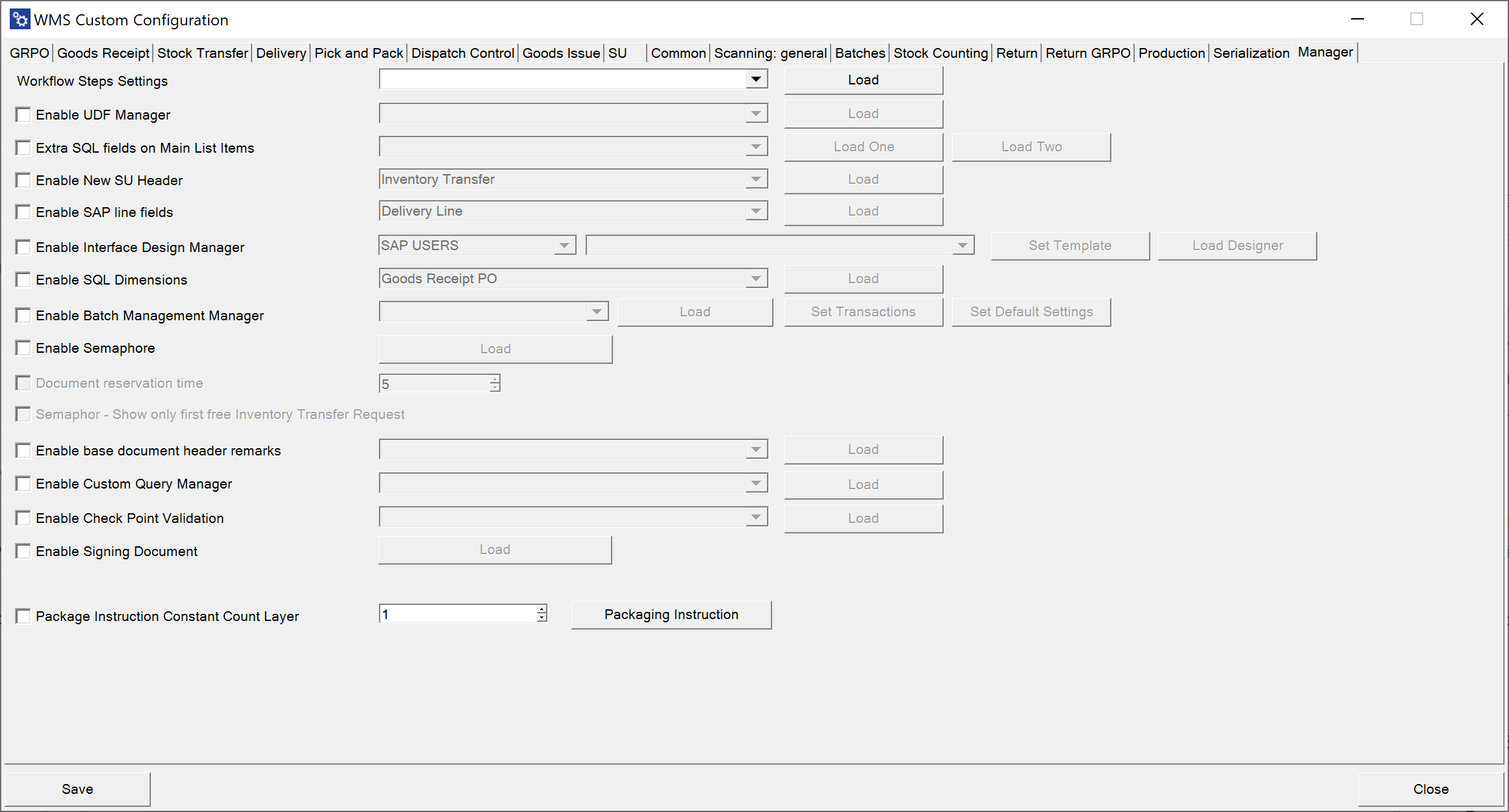This screenshot has width=1509, height=812.
Task: Click the Count Layer number field
Action: [458, 614]
